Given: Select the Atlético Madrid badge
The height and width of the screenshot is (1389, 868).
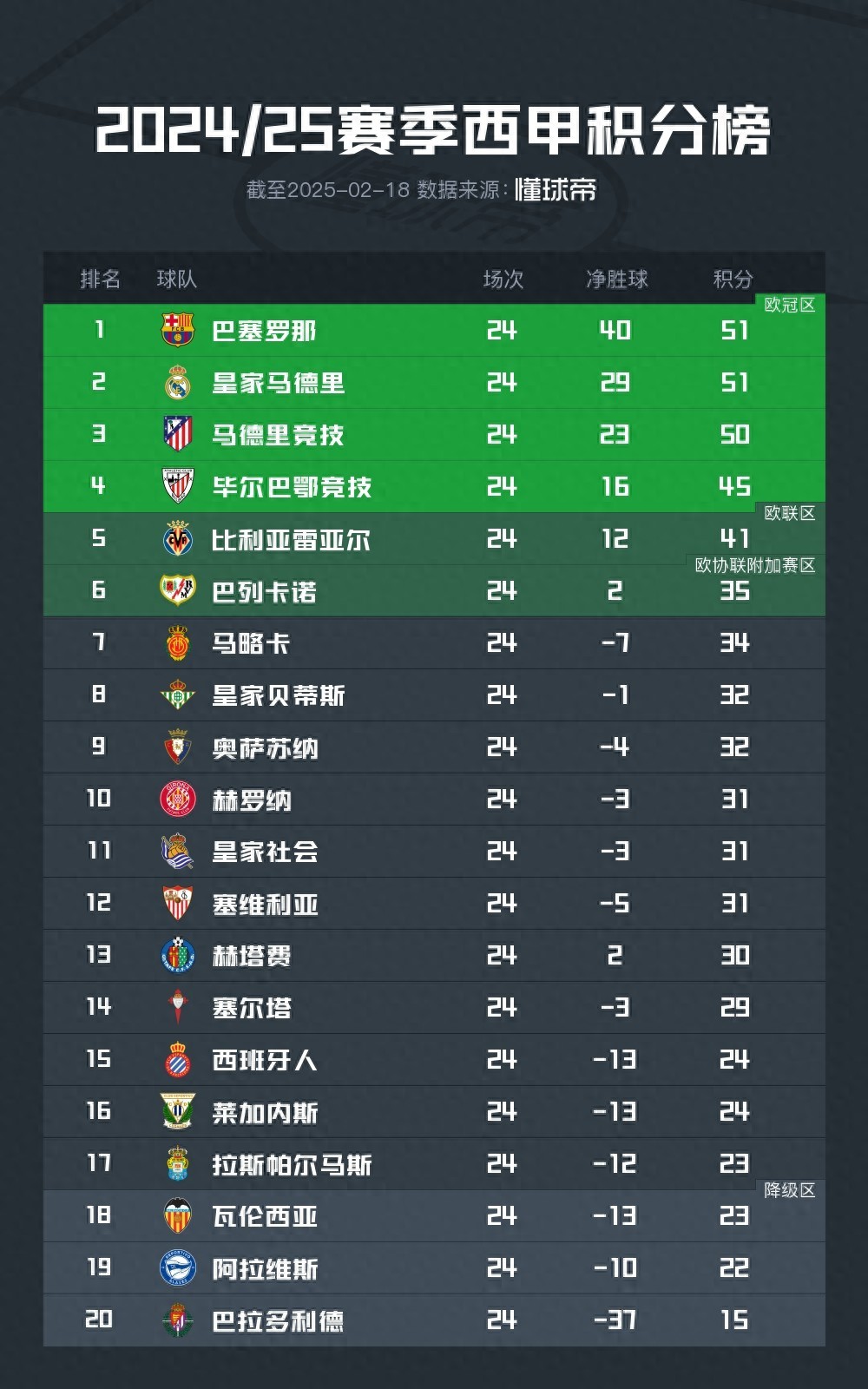Looking at the screenshot, I should (178, 434).
